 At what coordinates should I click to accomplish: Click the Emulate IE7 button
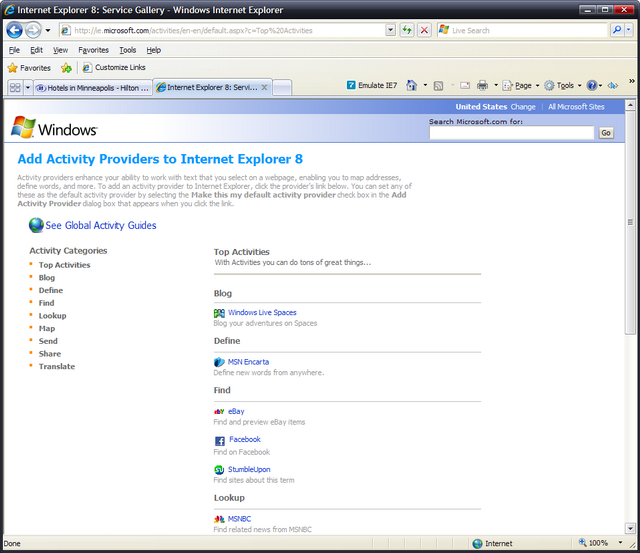(x=372, y=85)
